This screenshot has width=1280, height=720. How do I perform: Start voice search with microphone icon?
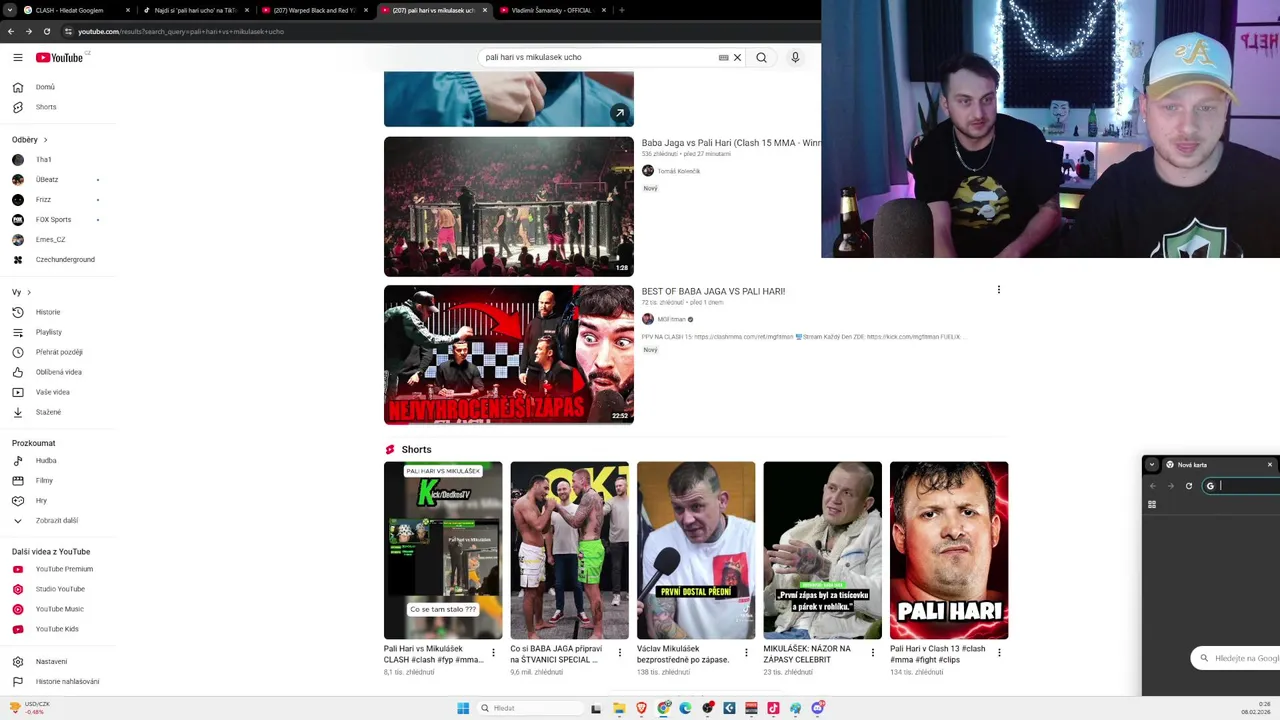tap(795, 57)
